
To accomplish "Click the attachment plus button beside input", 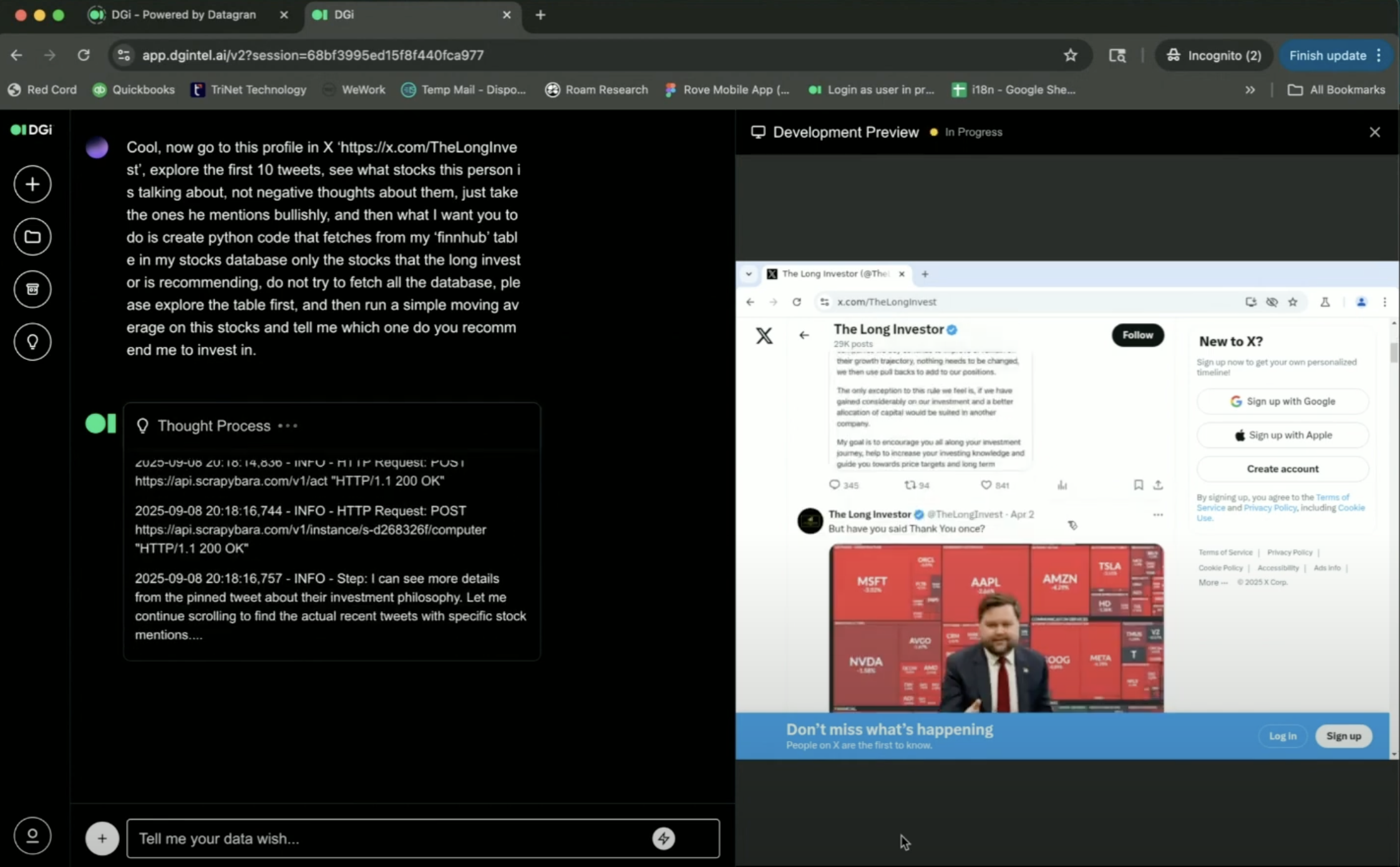I will pos(102,838).
